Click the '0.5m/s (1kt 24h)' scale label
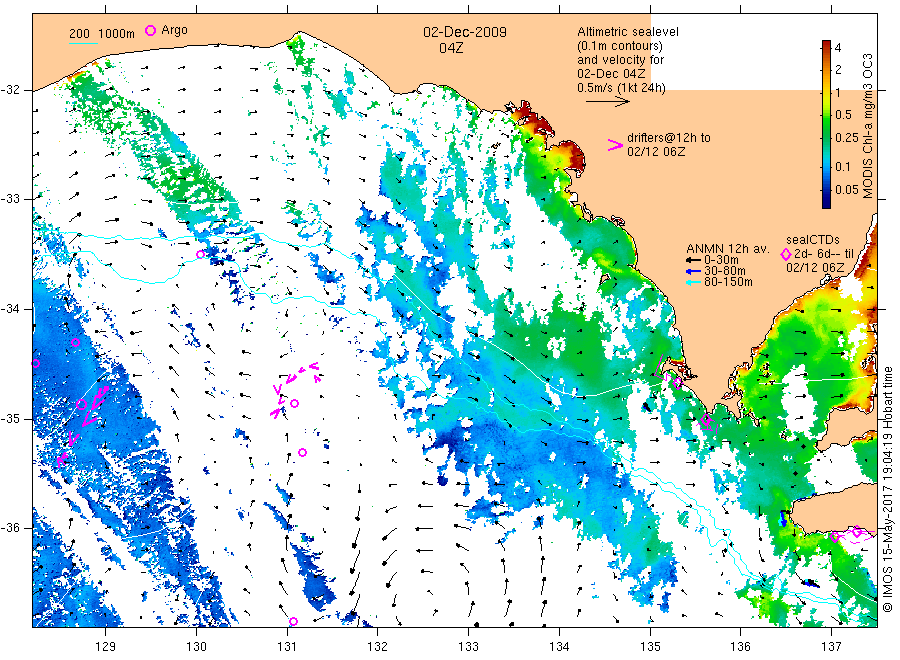The image size is (900, 660). (x=621, y=88)
